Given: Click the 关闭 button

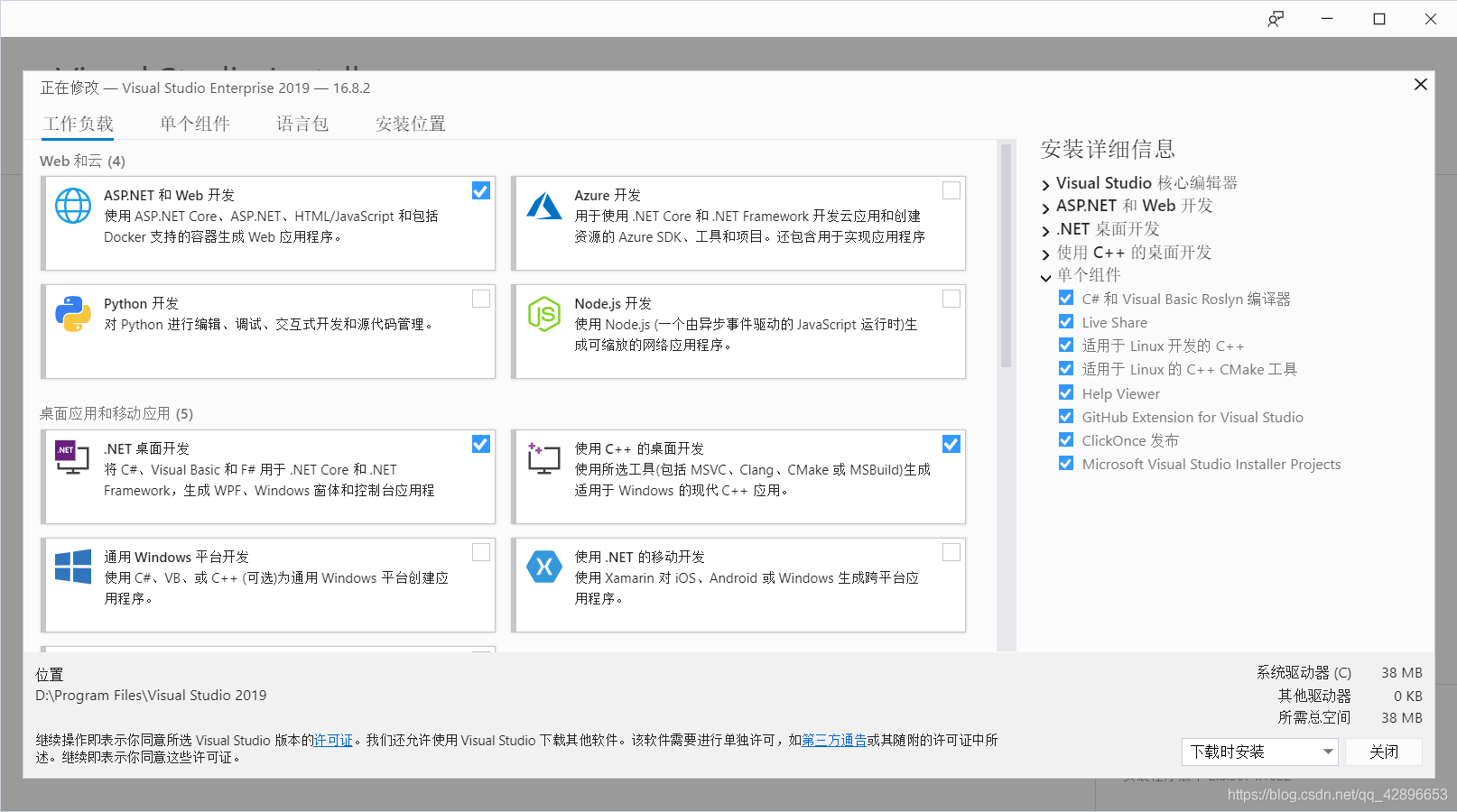Looking at the screenshot, I should 1384,752.
